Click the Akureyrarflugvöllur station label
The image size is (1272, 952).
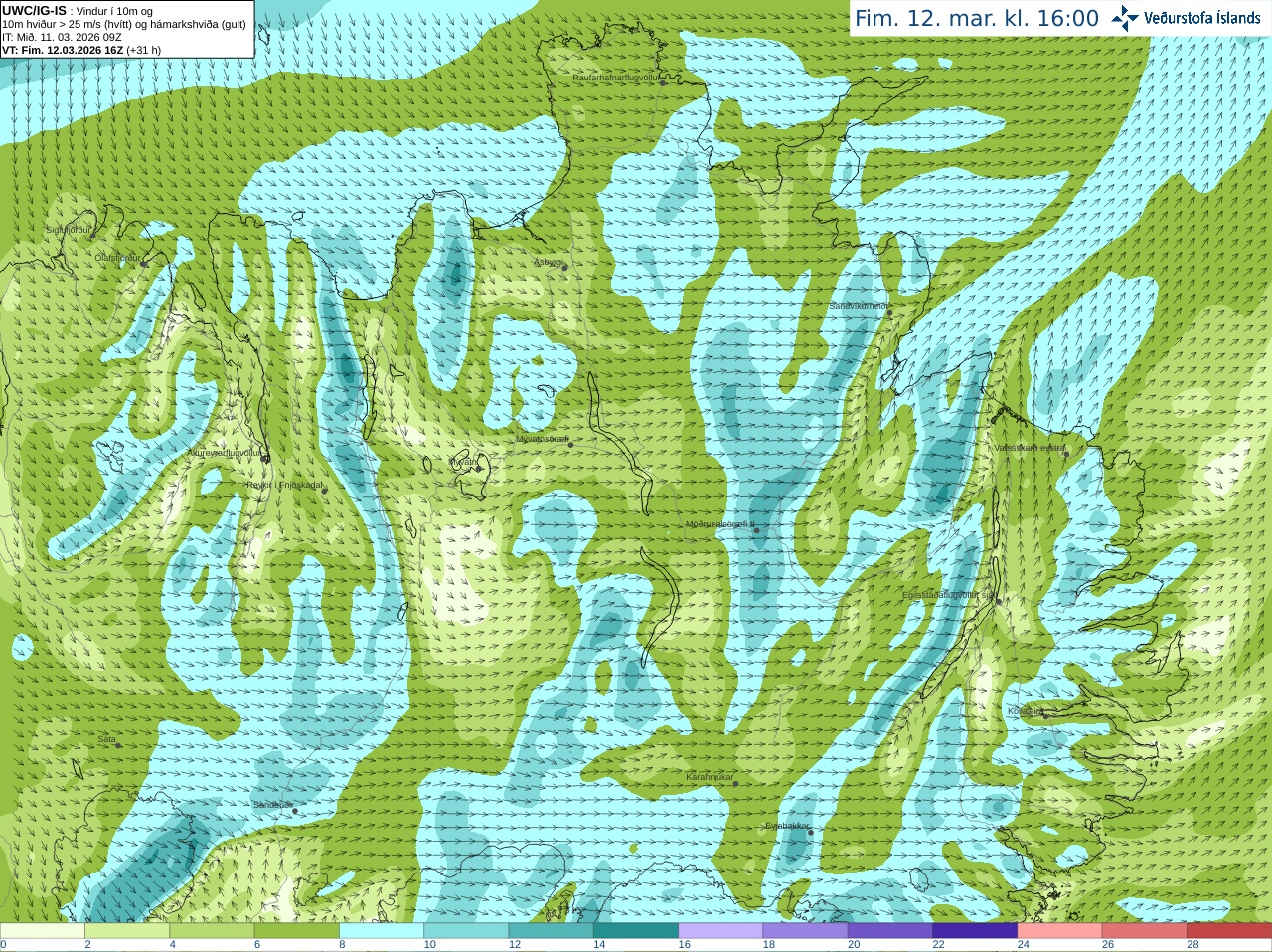tap(225, 452)
